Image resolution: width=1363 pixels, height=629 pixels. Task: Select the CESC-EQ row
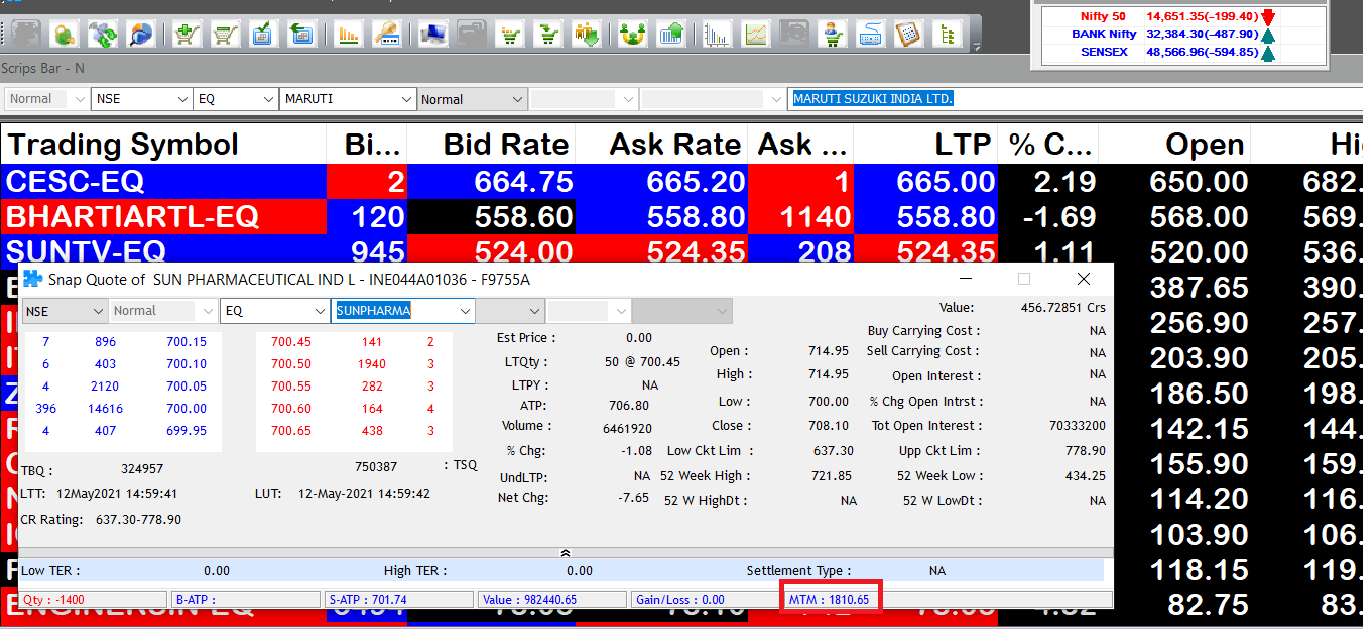coord(681,181)
